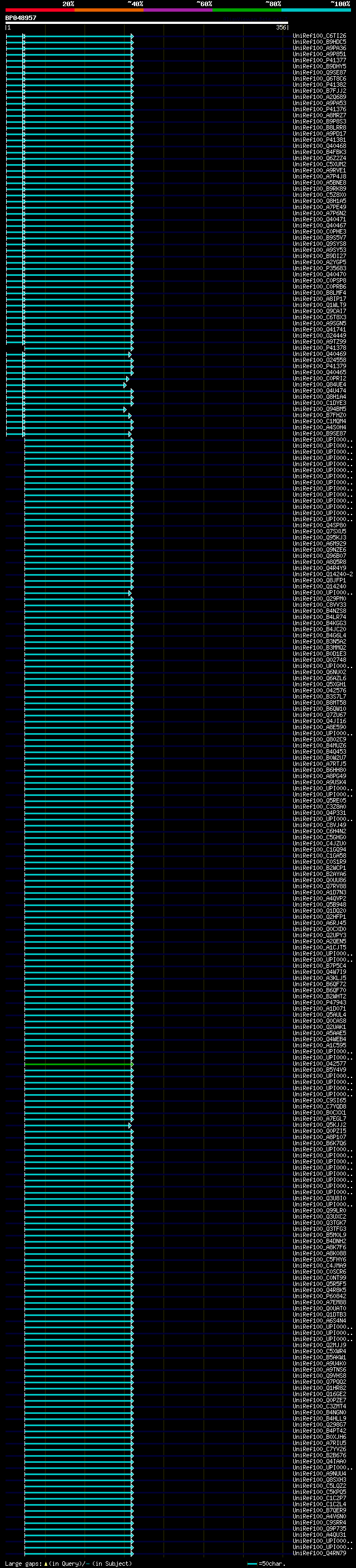This screenshot has height=1568, width=356.
Task: Select hit UniRef100_B9RK89
Action: click(x=319, y=189)
